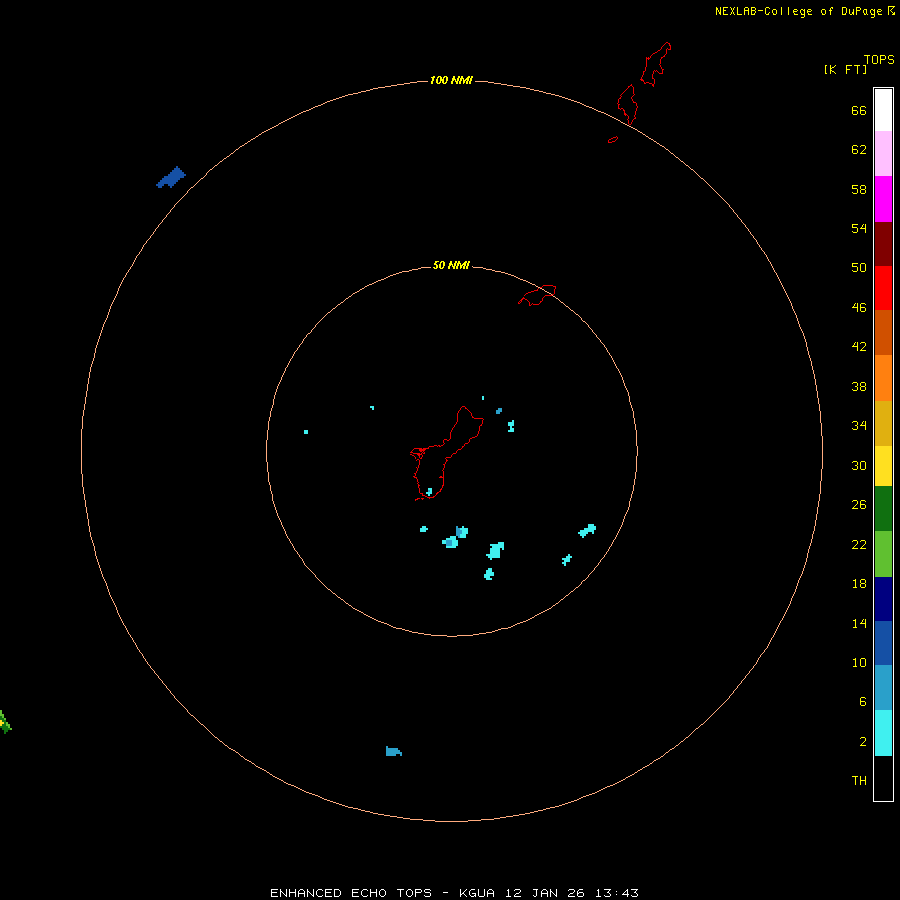The image size is (900, 900).
Task: Click the 38 value on the legend
Action: point(859,387)
